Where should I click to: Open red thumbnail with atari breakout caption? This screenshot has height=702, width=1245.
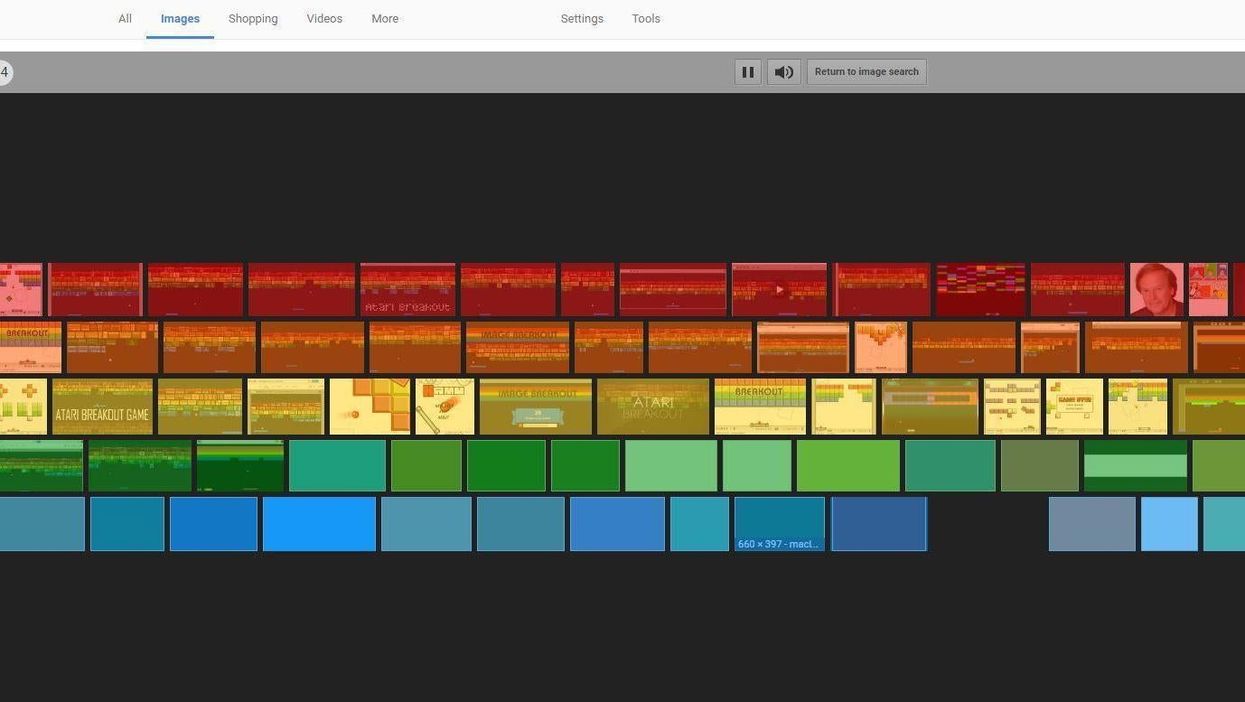pyautogui.click(x=407, y=289)
